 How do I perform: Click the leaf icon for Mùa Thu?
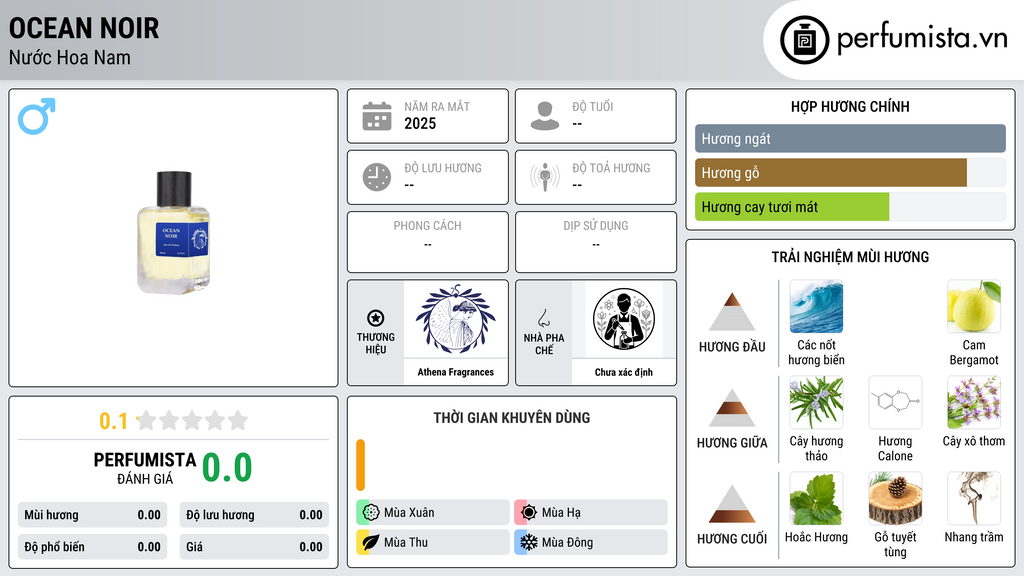pyautogui.click(x=371, y=543)
